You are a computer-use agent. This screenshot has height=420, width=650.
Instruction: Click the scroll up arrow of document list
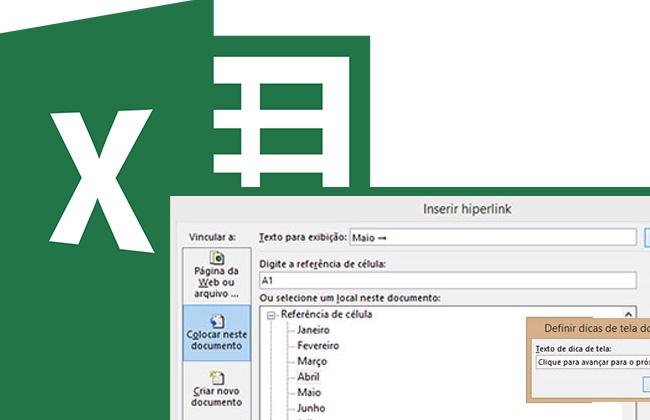point(628,314)
